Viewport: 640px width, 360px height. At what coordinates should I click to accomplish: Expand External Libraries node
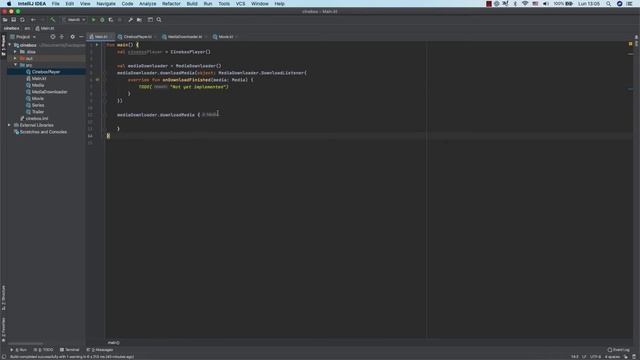tap(10, 125)
